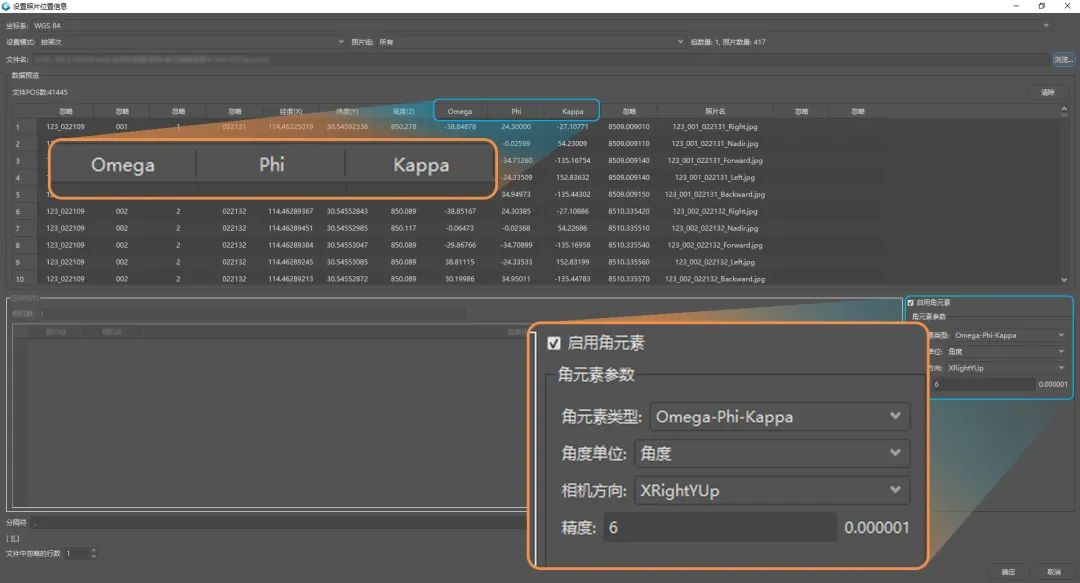This screenshot has width=1080, height=583.
Task: Click the value 8509.009010
Action: [629, 127]
